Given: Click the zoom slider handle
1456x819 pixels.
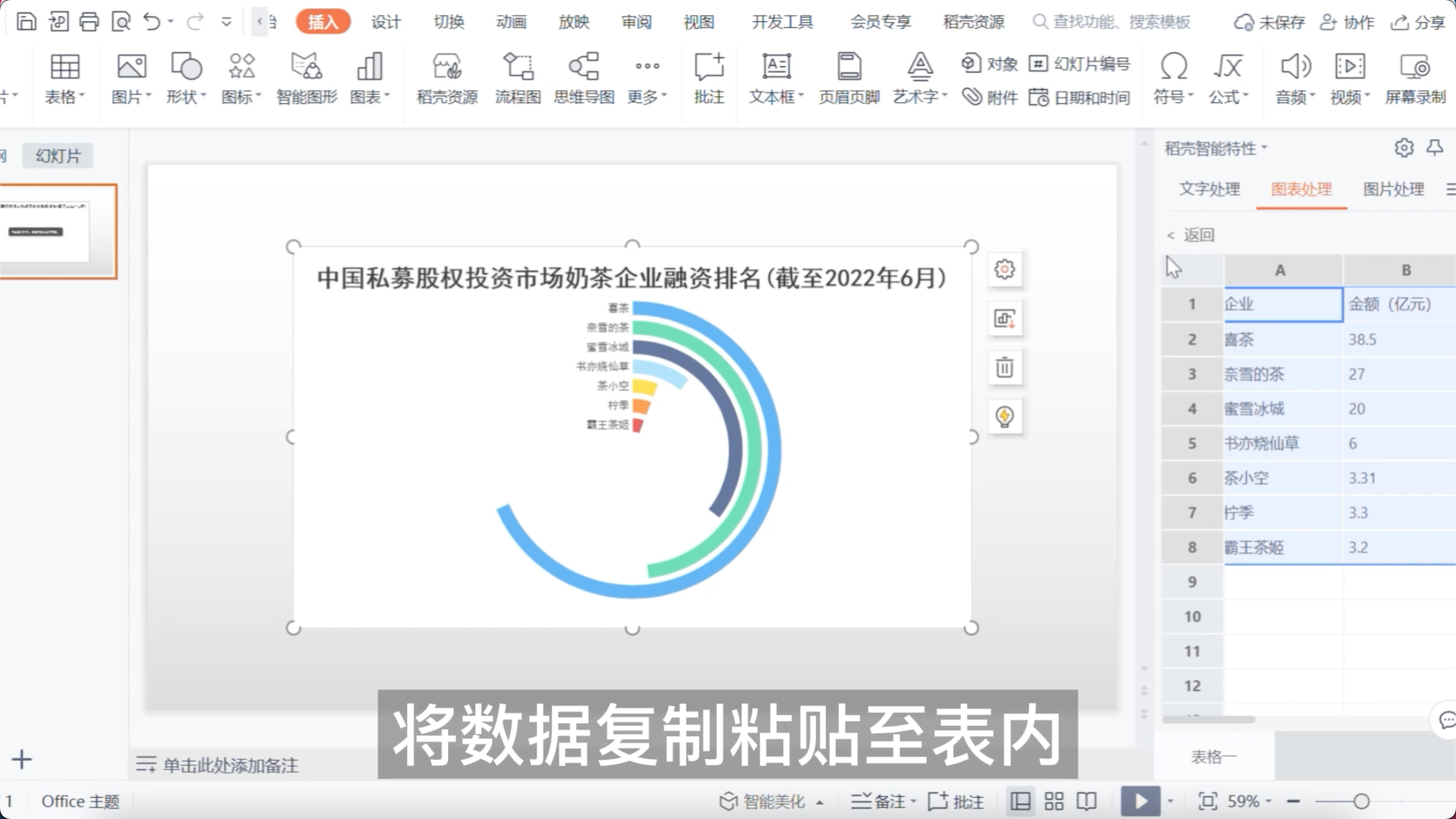Looking at the screenshot, I should click(1361, 801).
